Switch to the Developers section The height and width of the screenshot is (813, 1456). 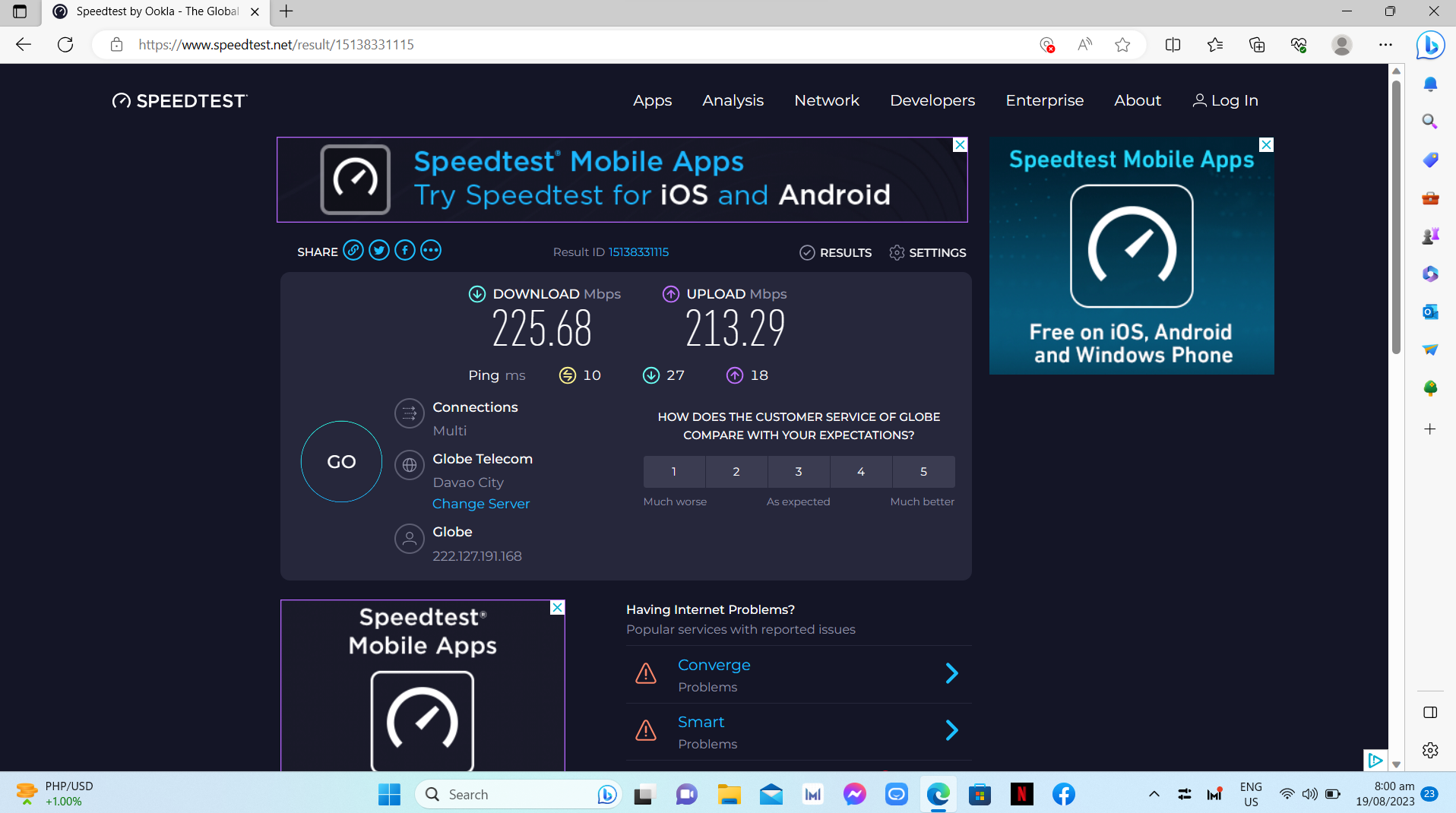[932, 100]
